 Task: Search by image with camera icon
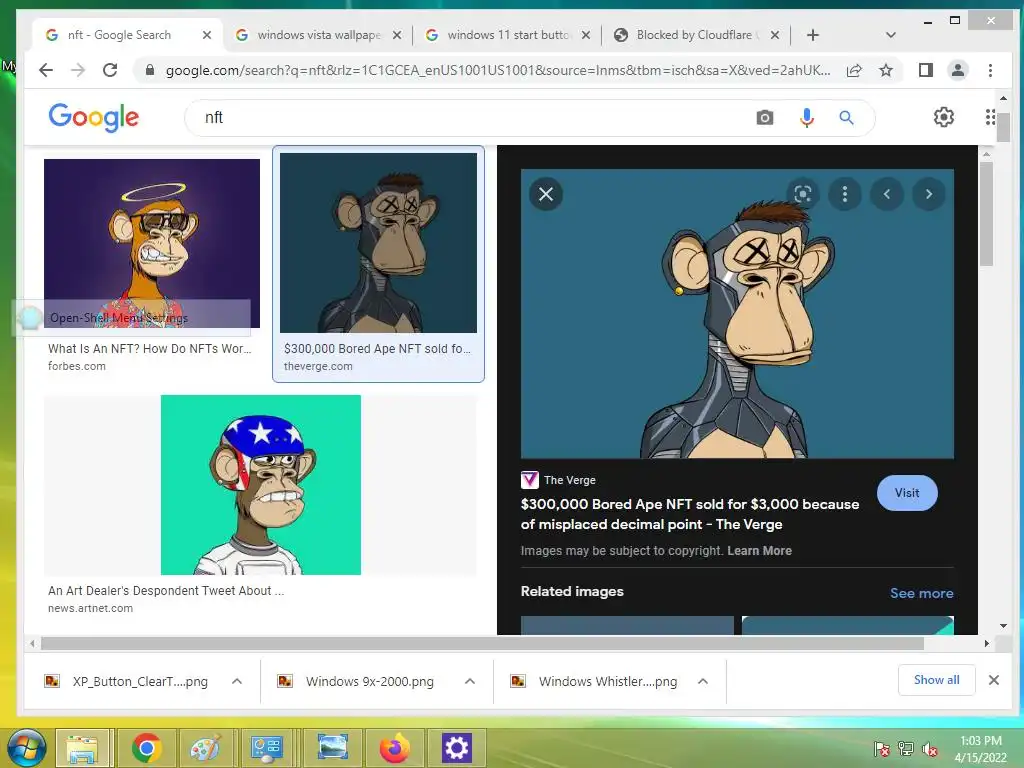pos(765,118)
